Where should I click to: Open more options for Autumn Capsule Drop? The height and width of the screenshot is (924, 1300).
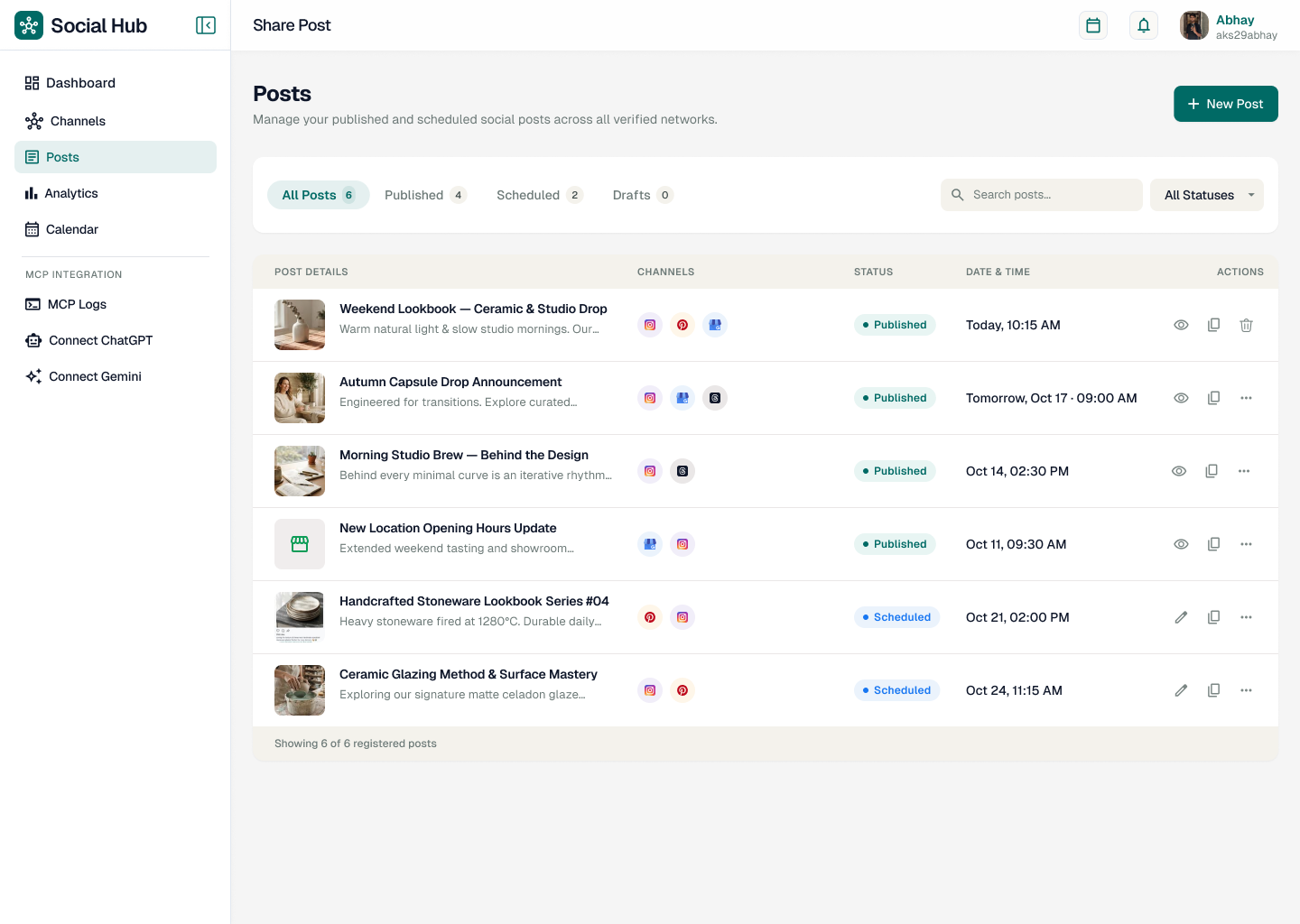[x=1246, y=398]
